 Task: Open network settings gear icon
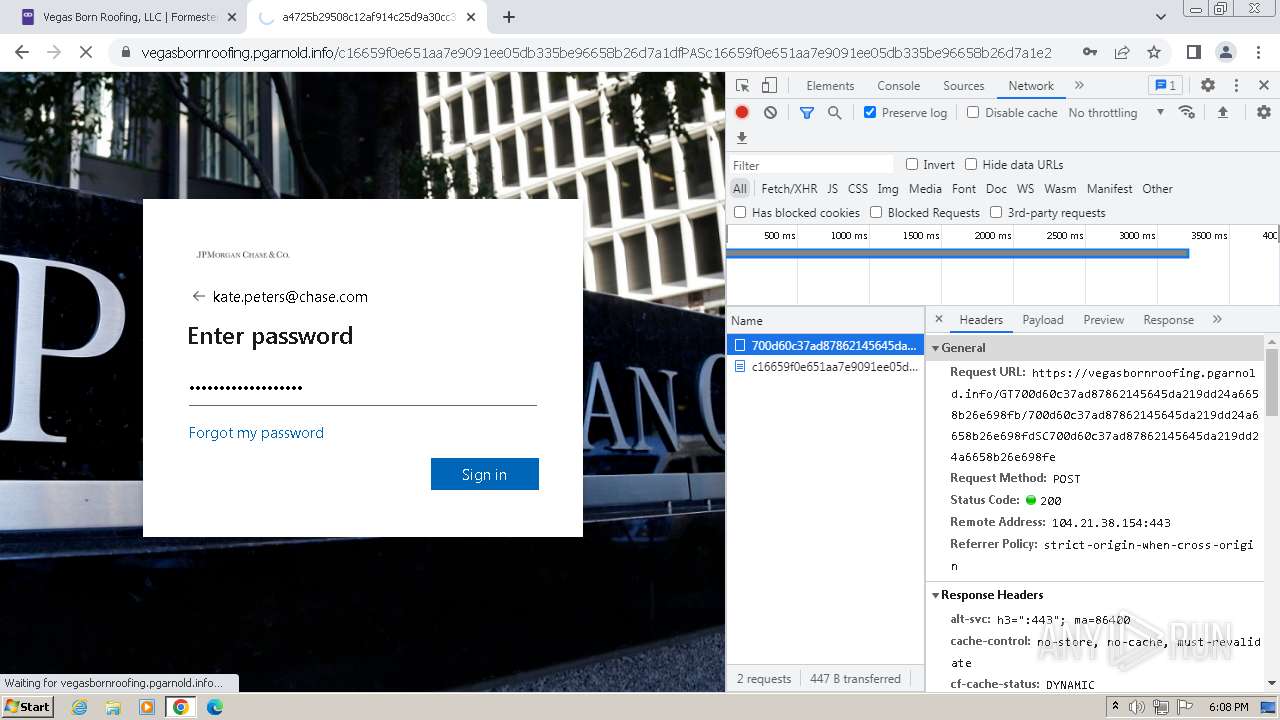1264,113
